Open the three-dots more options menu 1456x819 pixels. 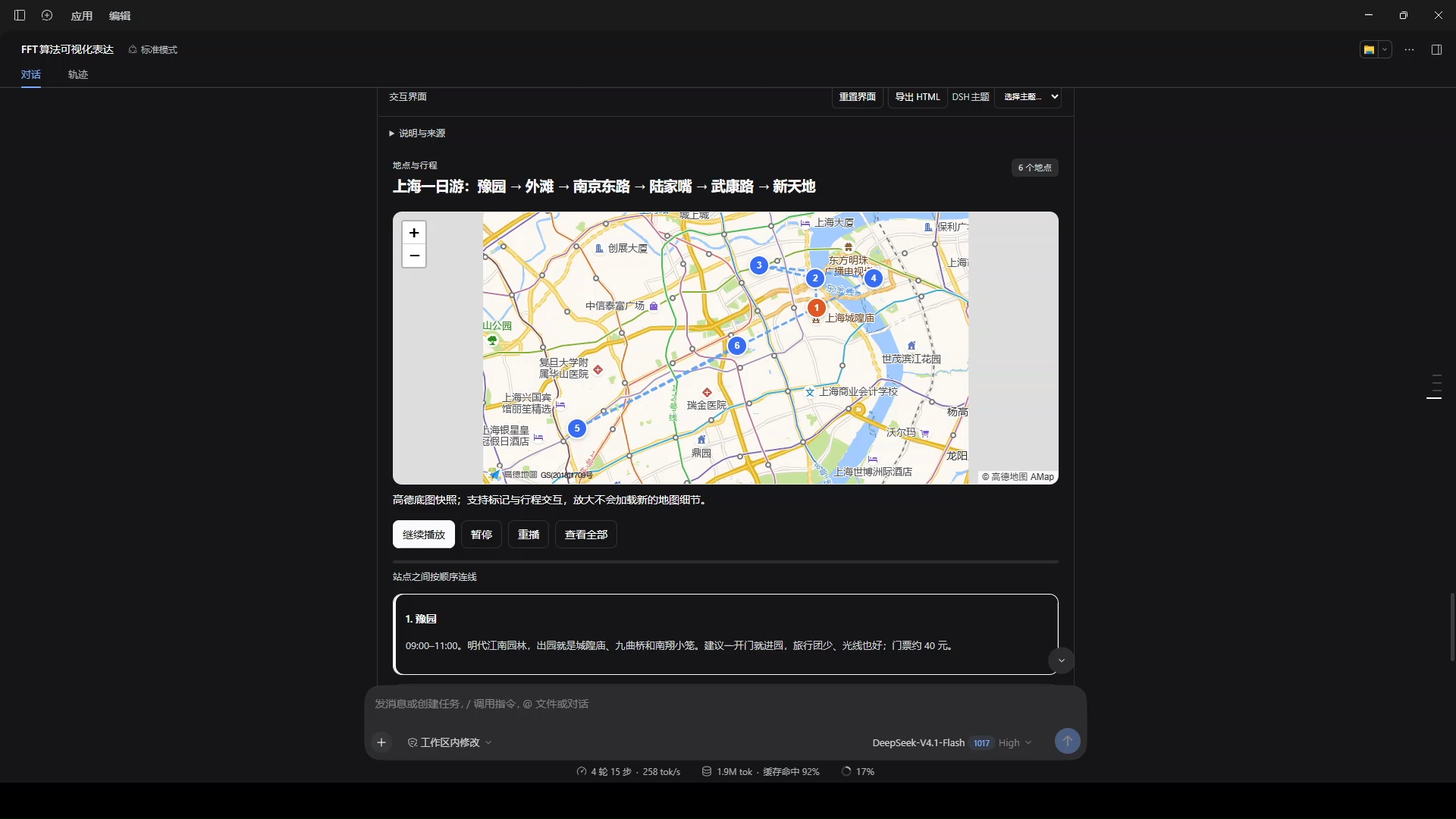click(x=1409, y=50)
